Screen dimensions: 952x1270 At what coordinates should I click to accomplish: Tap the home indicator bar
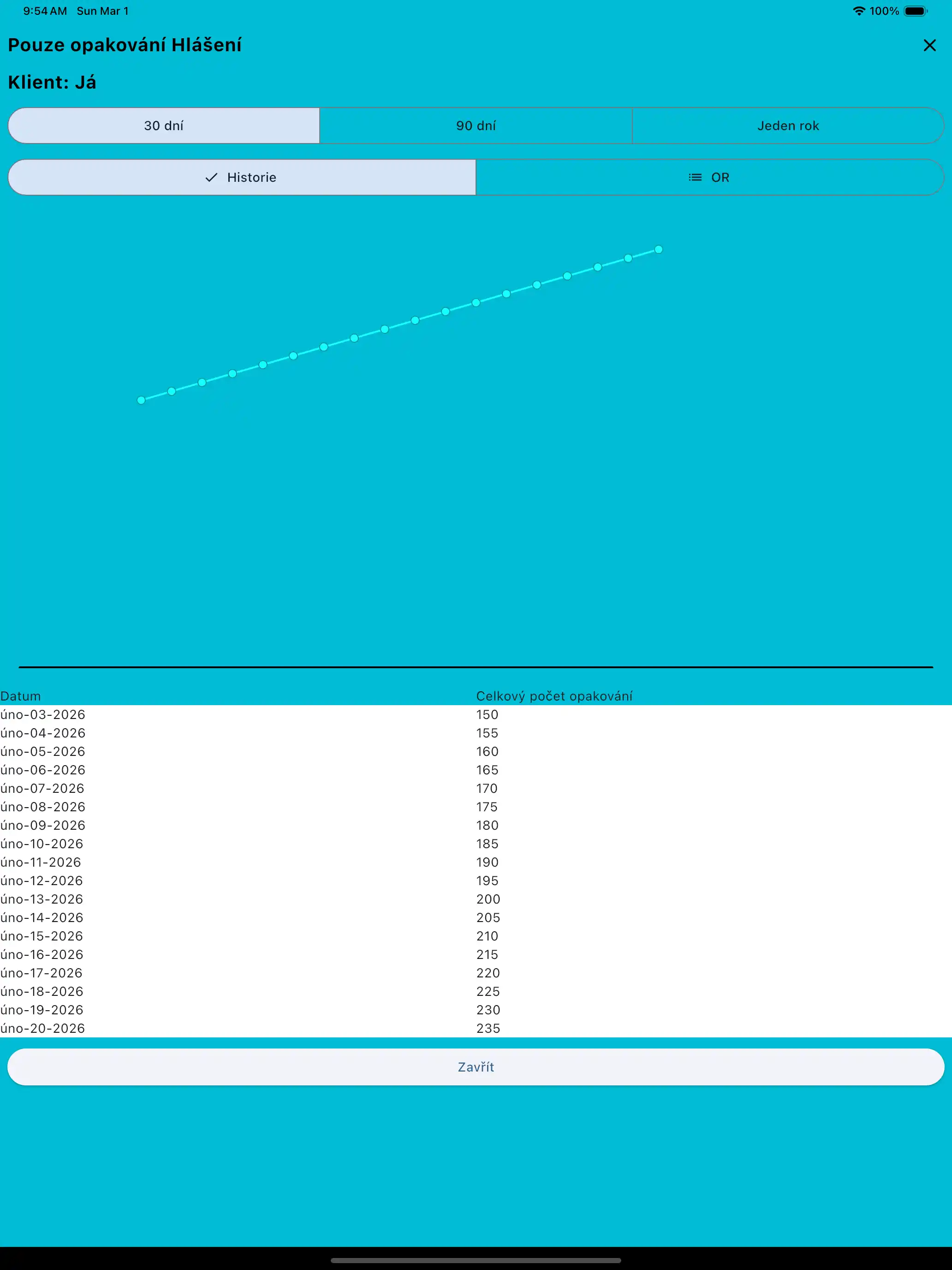pos(476,1261)
